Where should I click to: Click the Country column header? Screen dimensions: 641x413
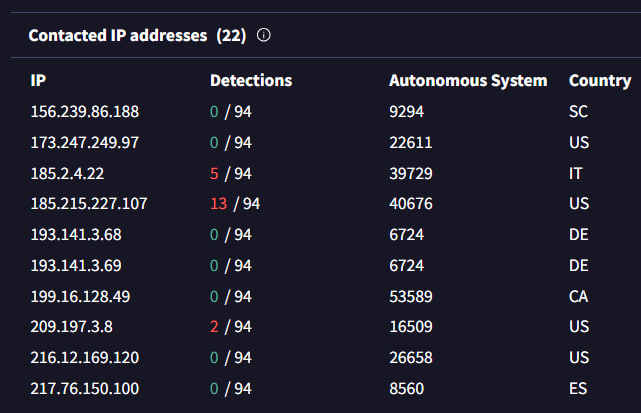pos(600,81)
